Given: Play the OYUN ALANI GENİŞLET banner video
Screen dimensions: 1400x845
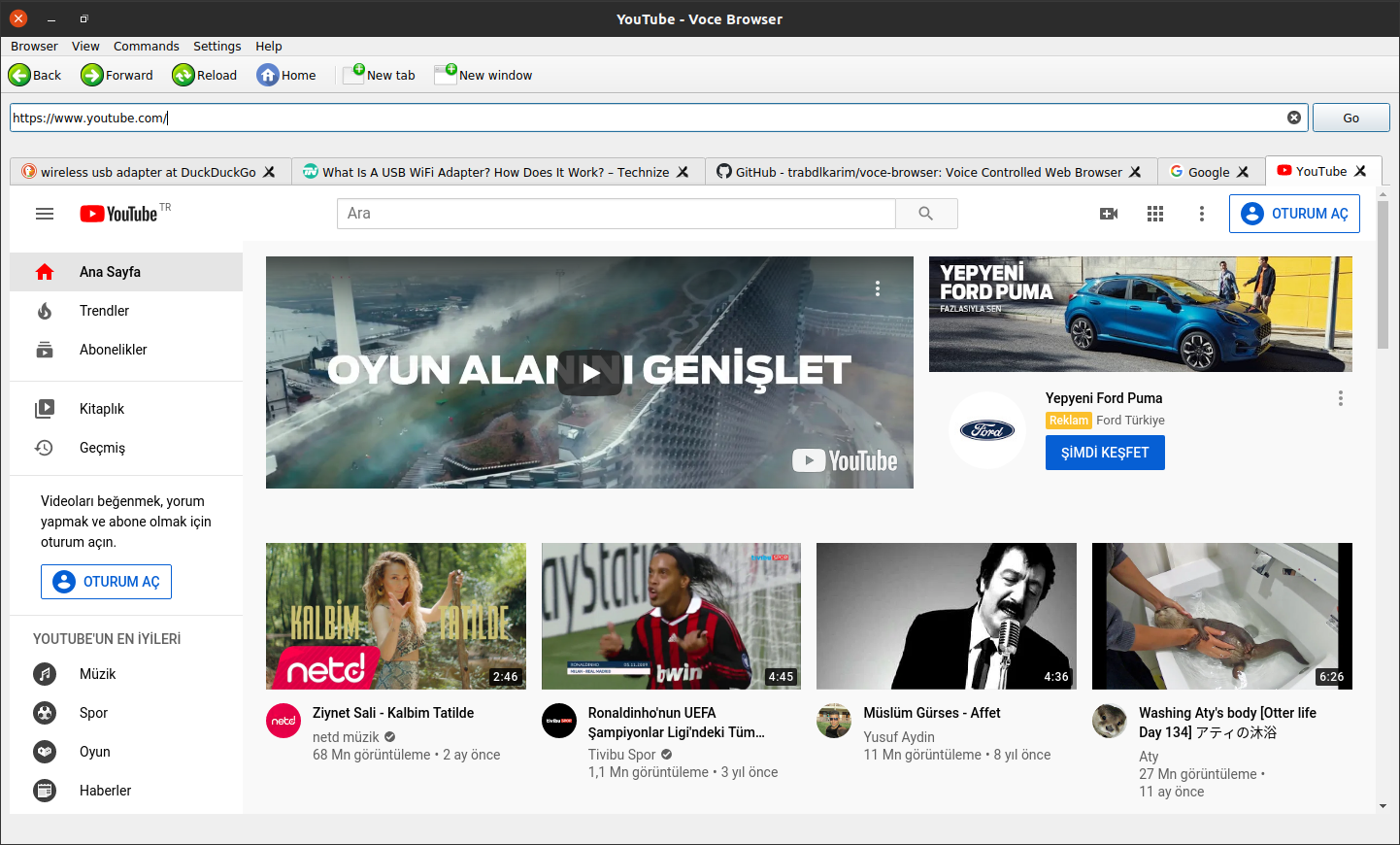Looking at the screenshot, I should click(x=590, y=373).
